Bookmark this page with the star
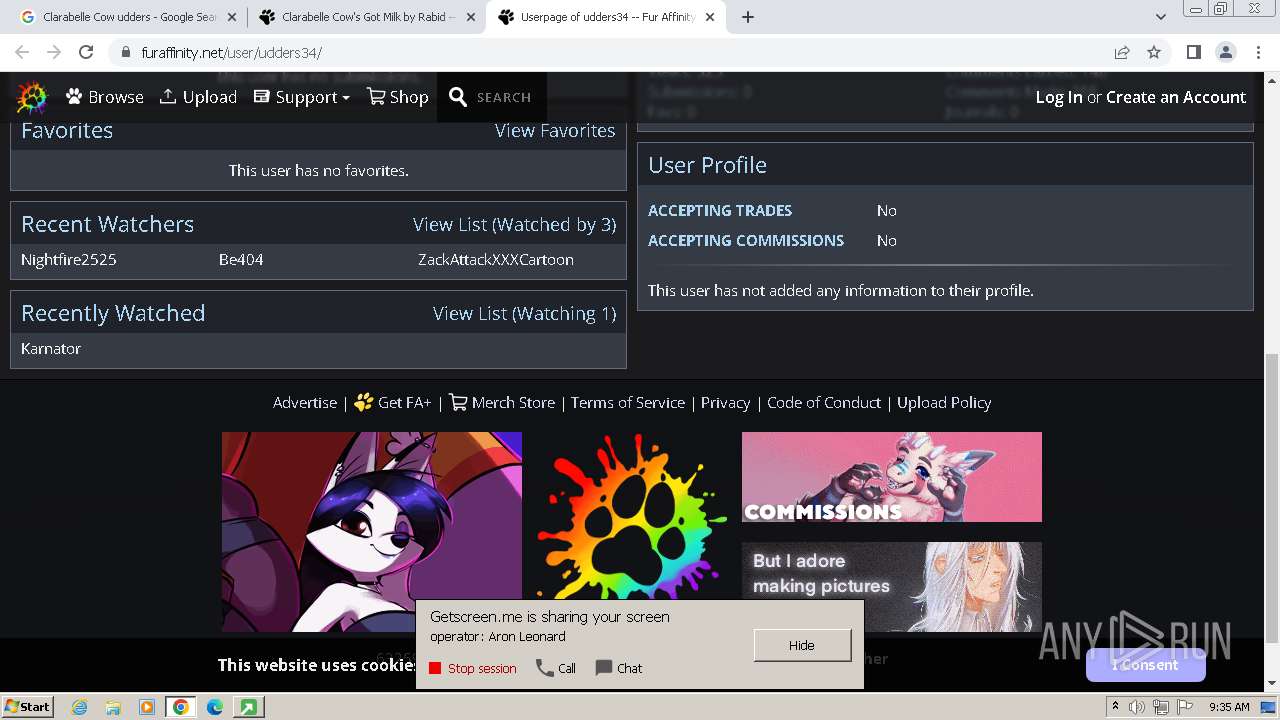Viewport: 1280px width, 720px height. (1154, 52)
